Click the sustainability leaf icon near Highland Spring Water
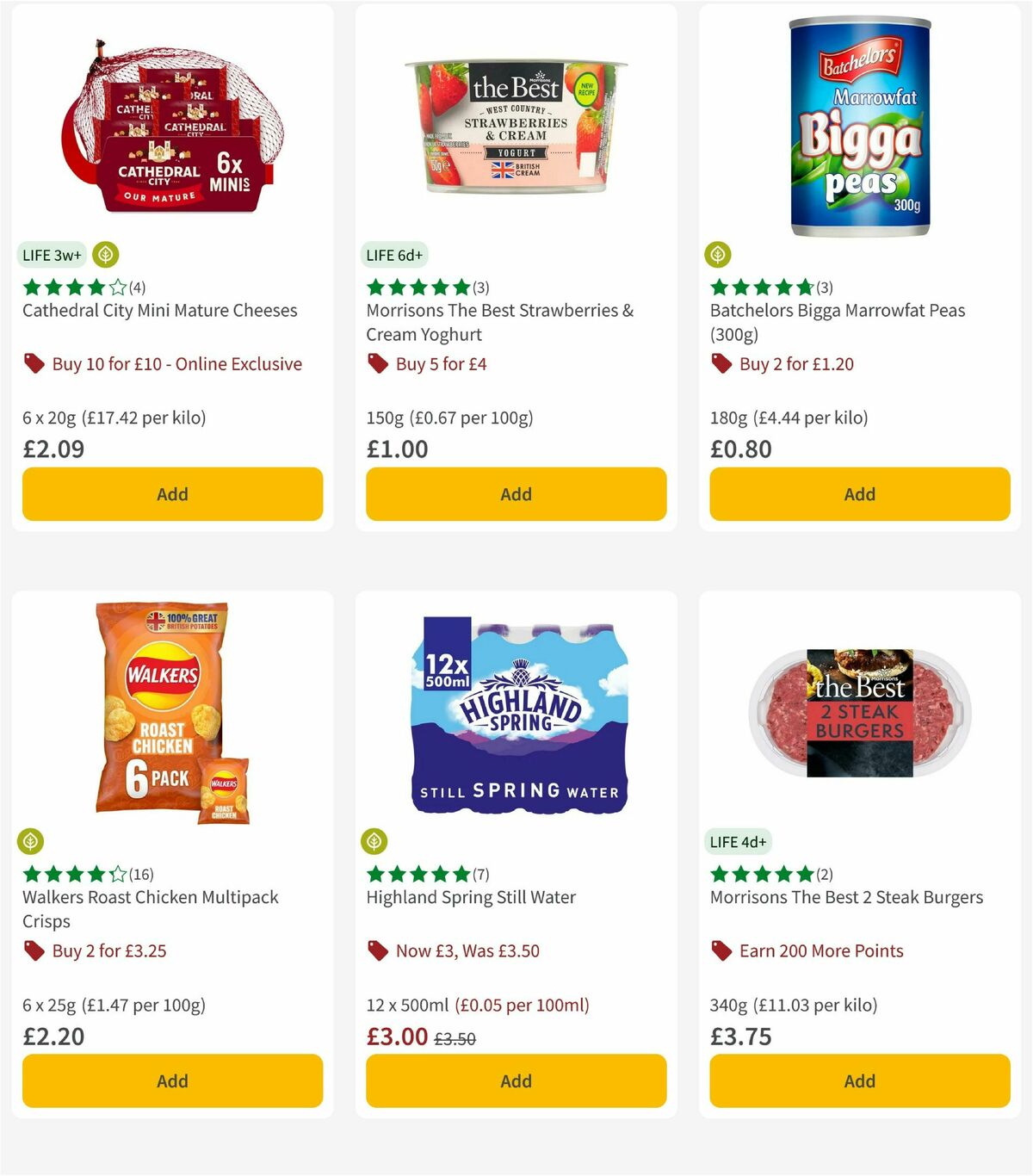1033x1176 pixels. 376,841
